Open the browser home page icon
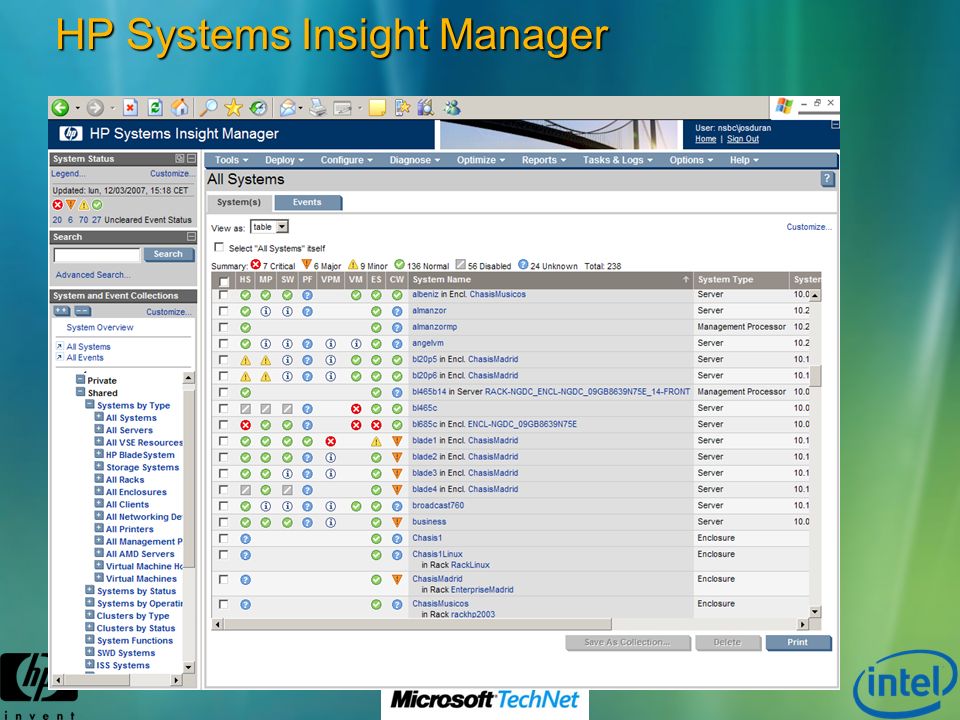Screen dimensions: 960x720 [180, 108]
